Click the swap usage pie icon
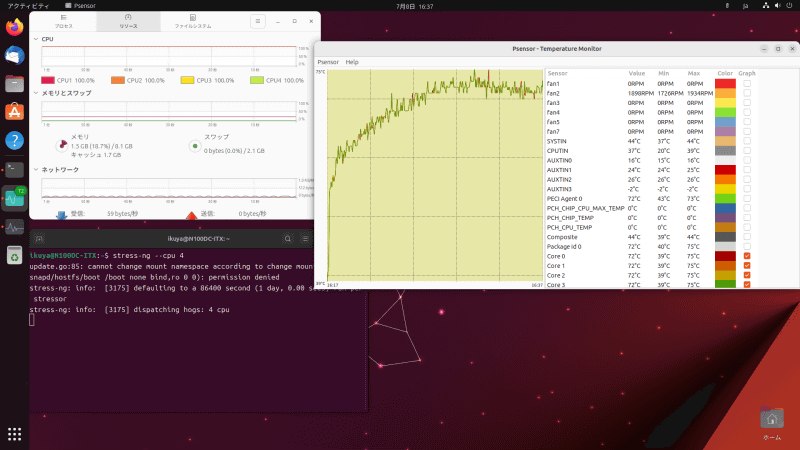The image size is (800, 450). point(195,146)
